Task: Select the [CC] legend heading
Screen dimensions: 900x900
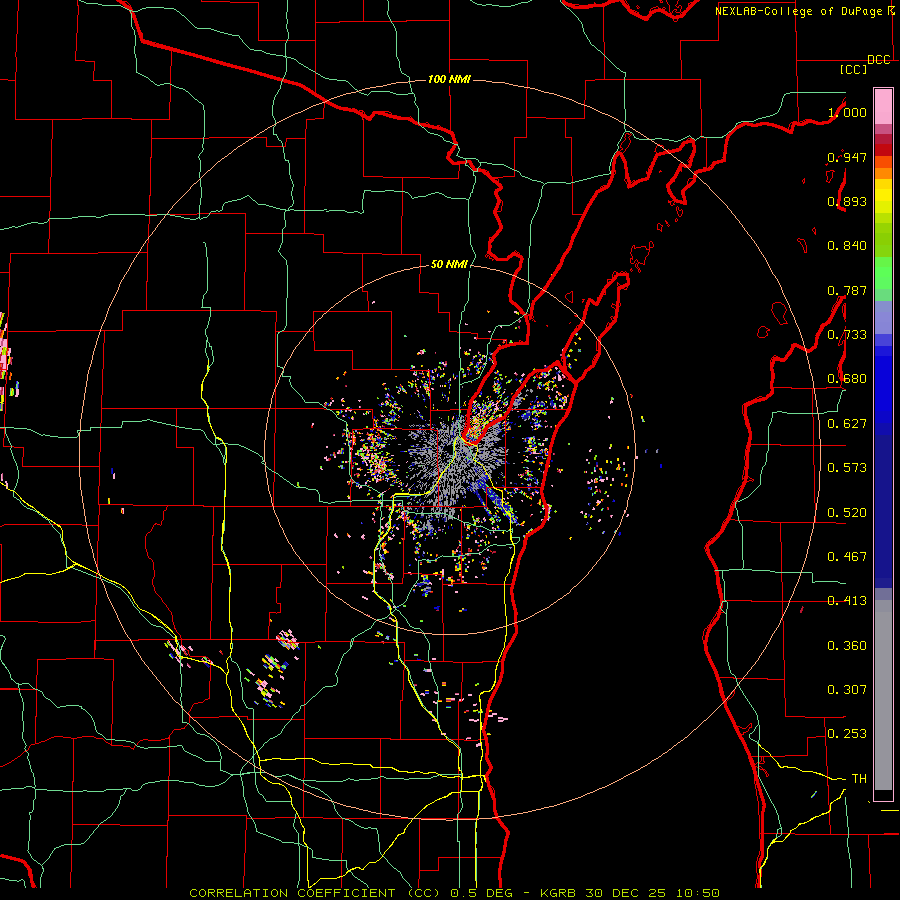Action: point(853,69)
